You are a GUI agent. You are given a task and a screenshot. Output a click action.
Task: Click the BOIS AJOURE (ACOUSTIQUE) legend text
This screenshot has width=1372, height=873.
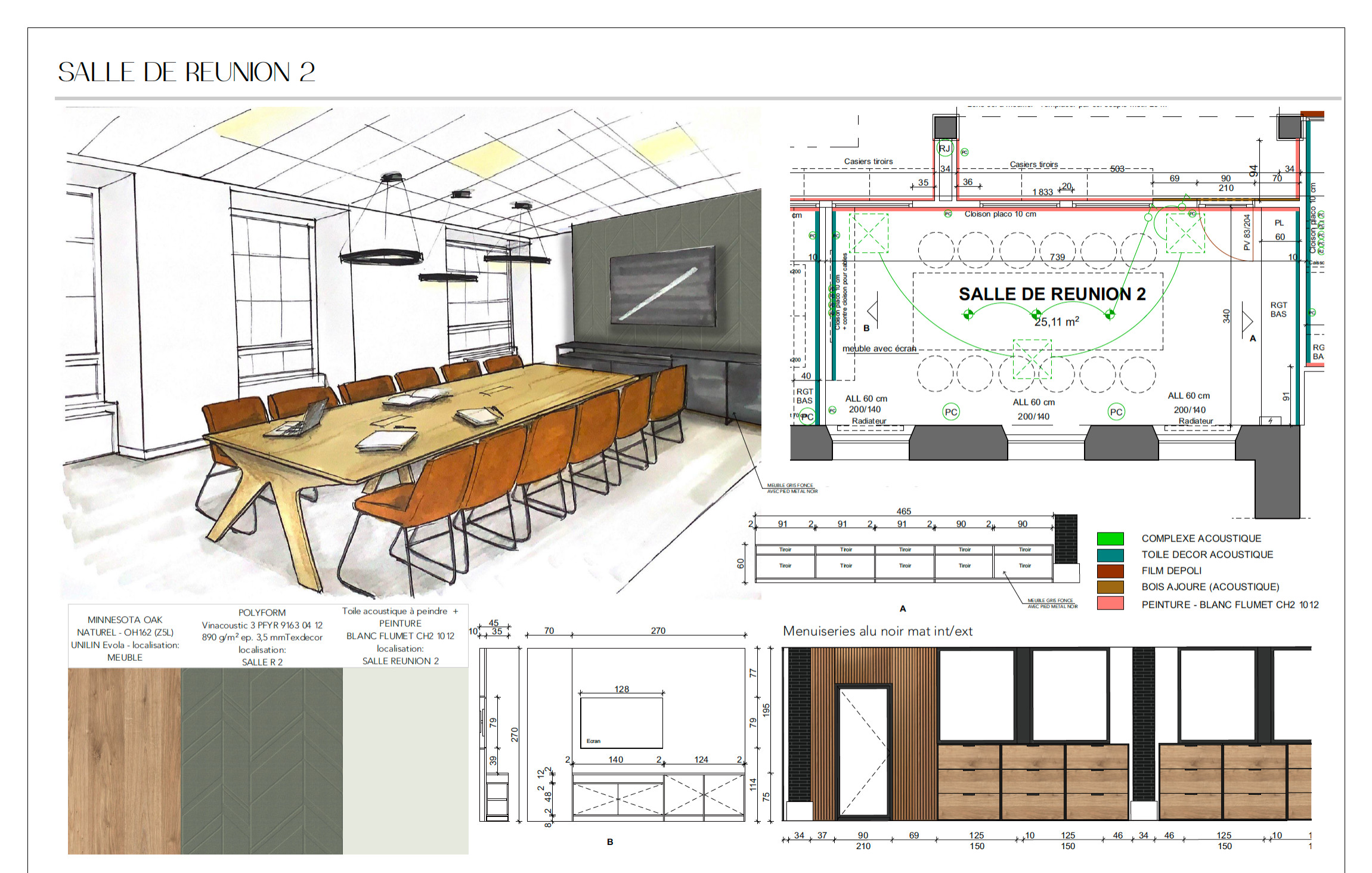pyautogui.click(x=1210, y=587)
